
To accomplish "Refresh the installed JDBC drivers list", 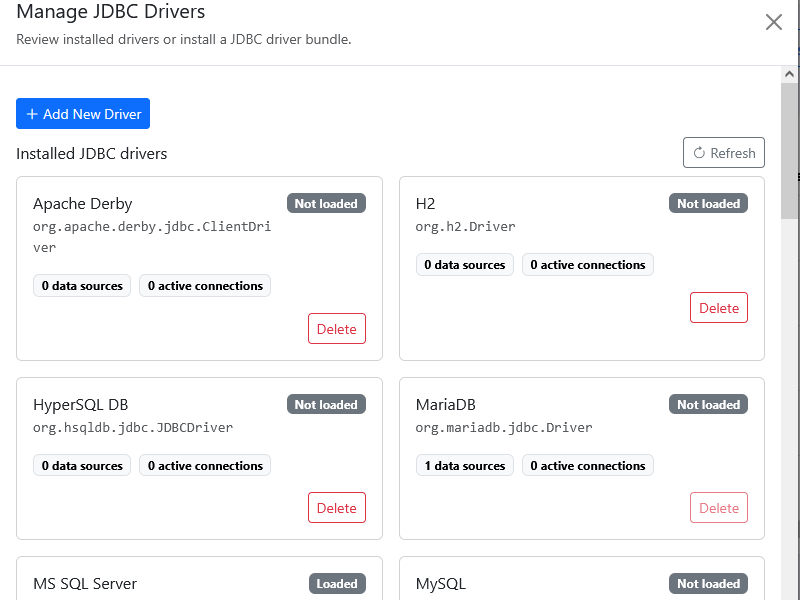I will click(x=723, y=153).
